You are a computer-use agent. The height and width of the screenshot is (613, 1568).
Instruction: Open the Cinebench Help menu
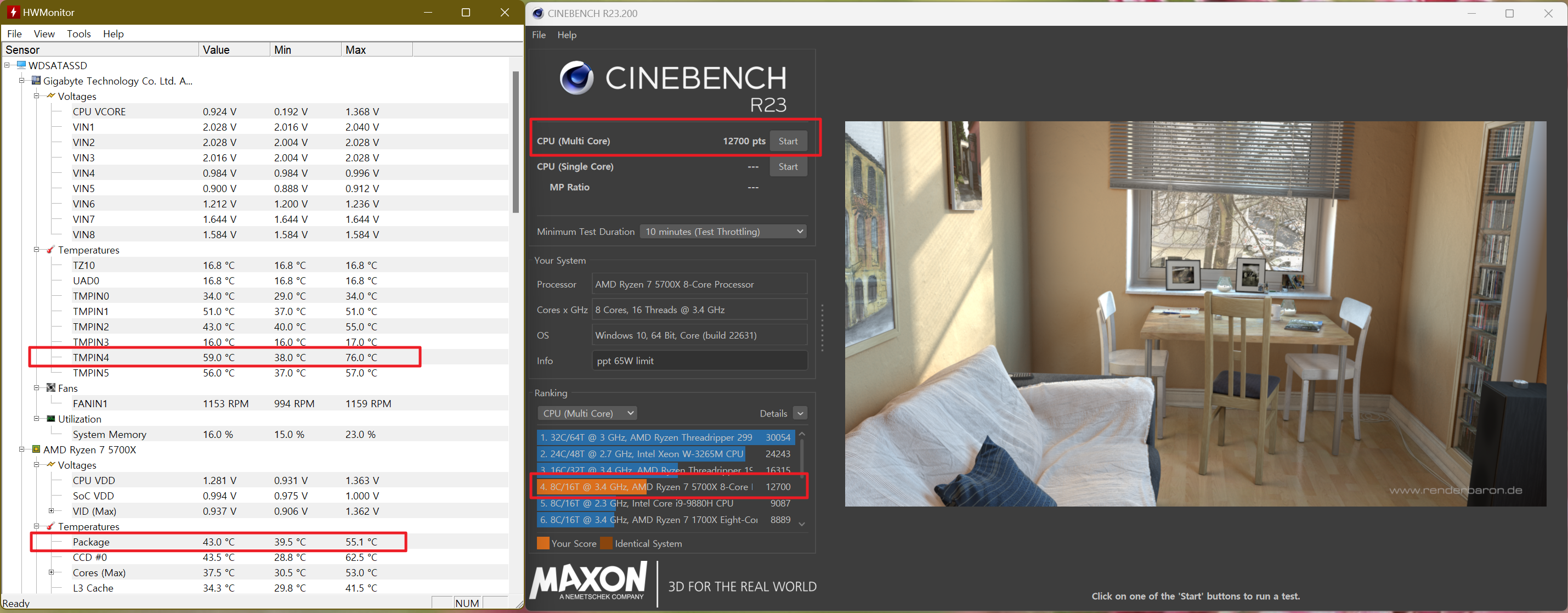[567, 35]
